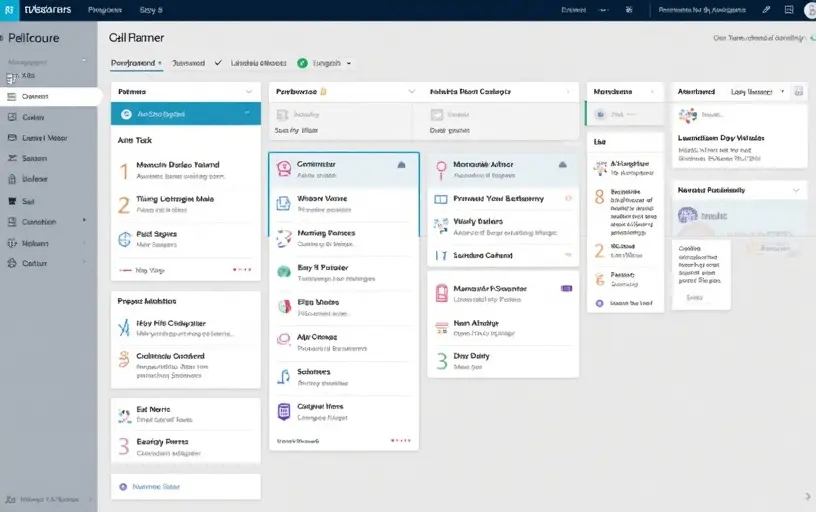Click the colorful cluster icon under 'Atoentwred'
Image resolution: width=816 pixels, height=512 pixels.
(x=687, y=115)
